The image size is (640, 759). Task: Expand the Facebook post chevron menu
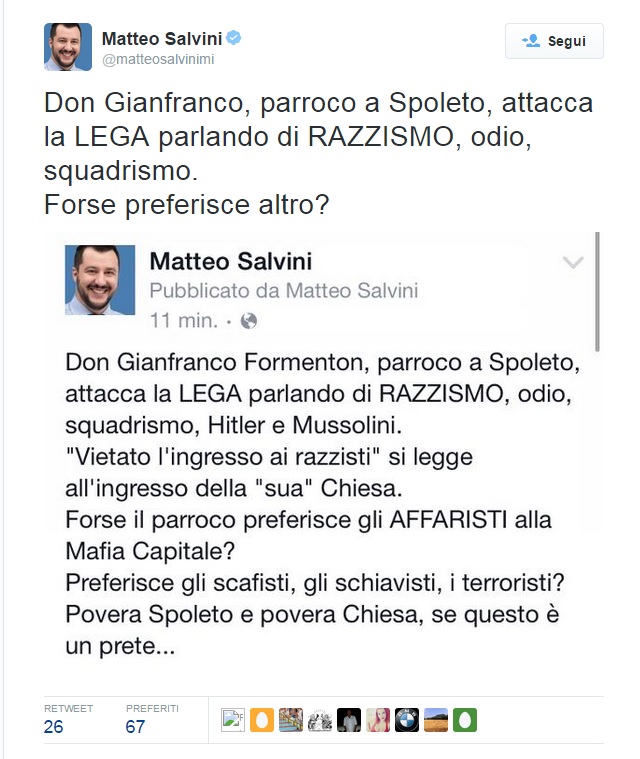click(x=573, y=263)
